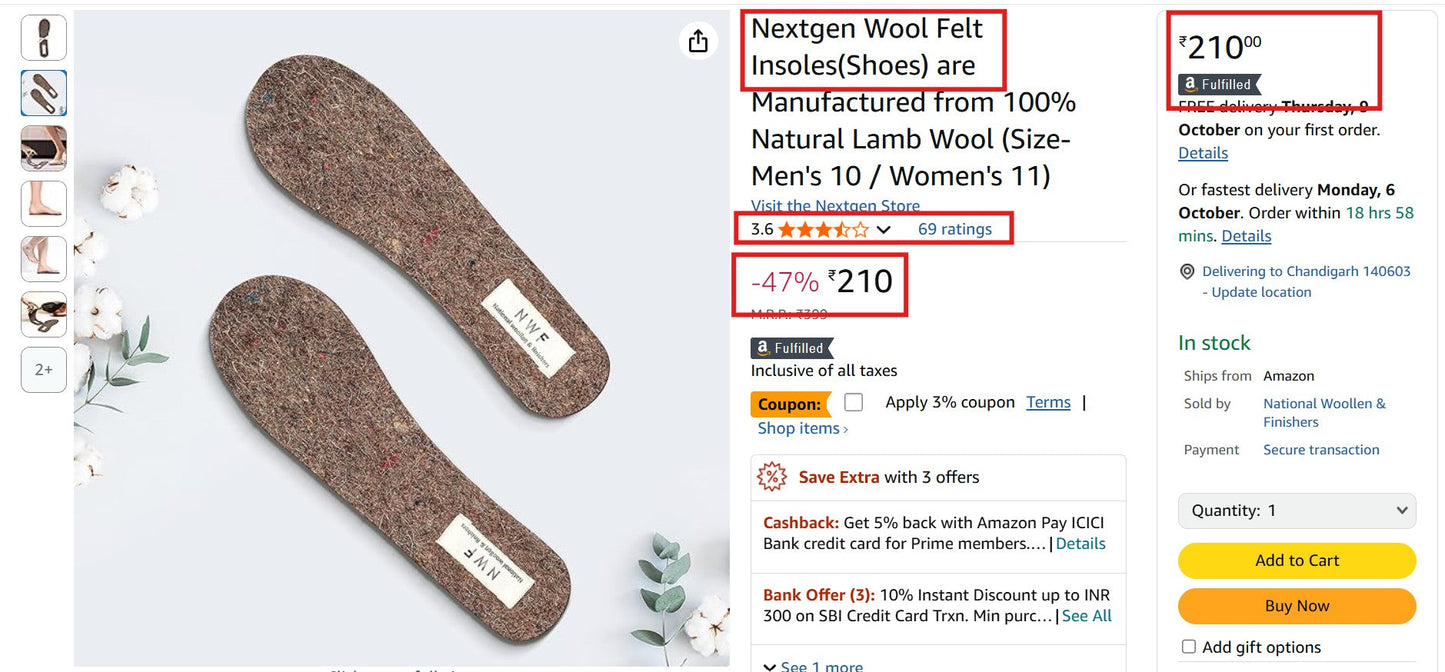
Task: Open the coupon Terms link
Action: 1047,401
